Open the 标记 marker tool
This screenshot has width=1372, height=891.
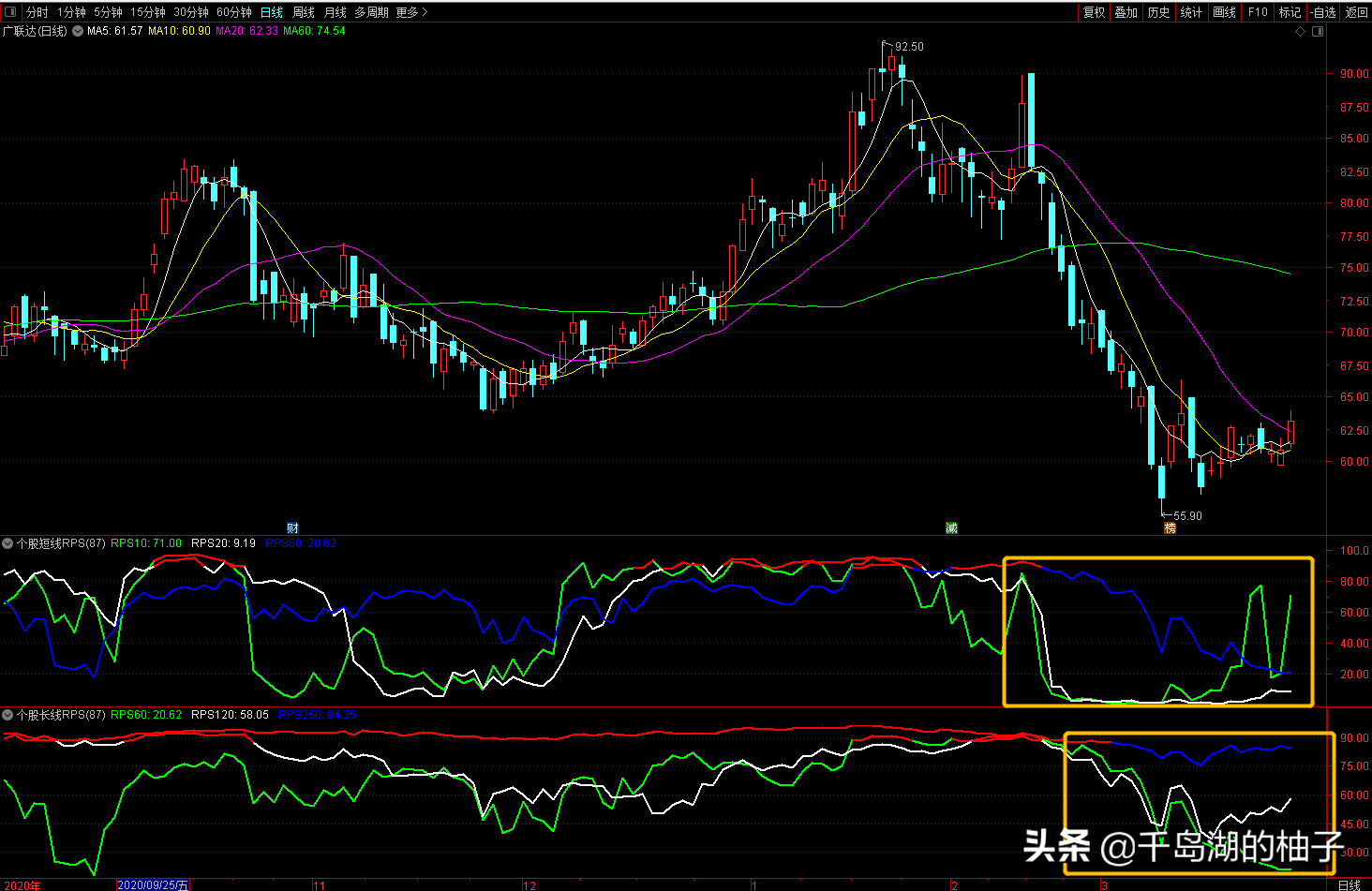tap(1290, 12)
